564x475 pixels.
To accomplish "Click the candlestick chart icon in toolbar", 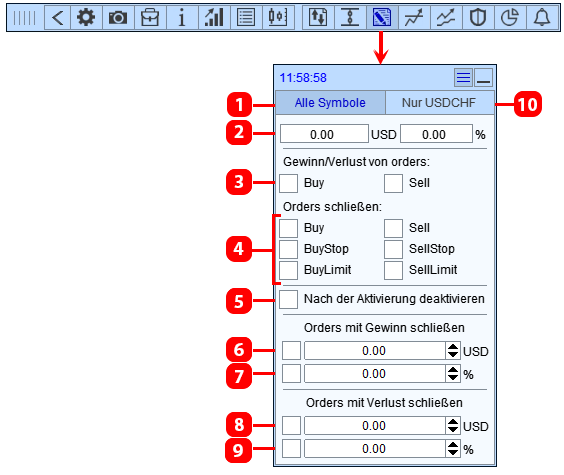I will pos(278,17).
